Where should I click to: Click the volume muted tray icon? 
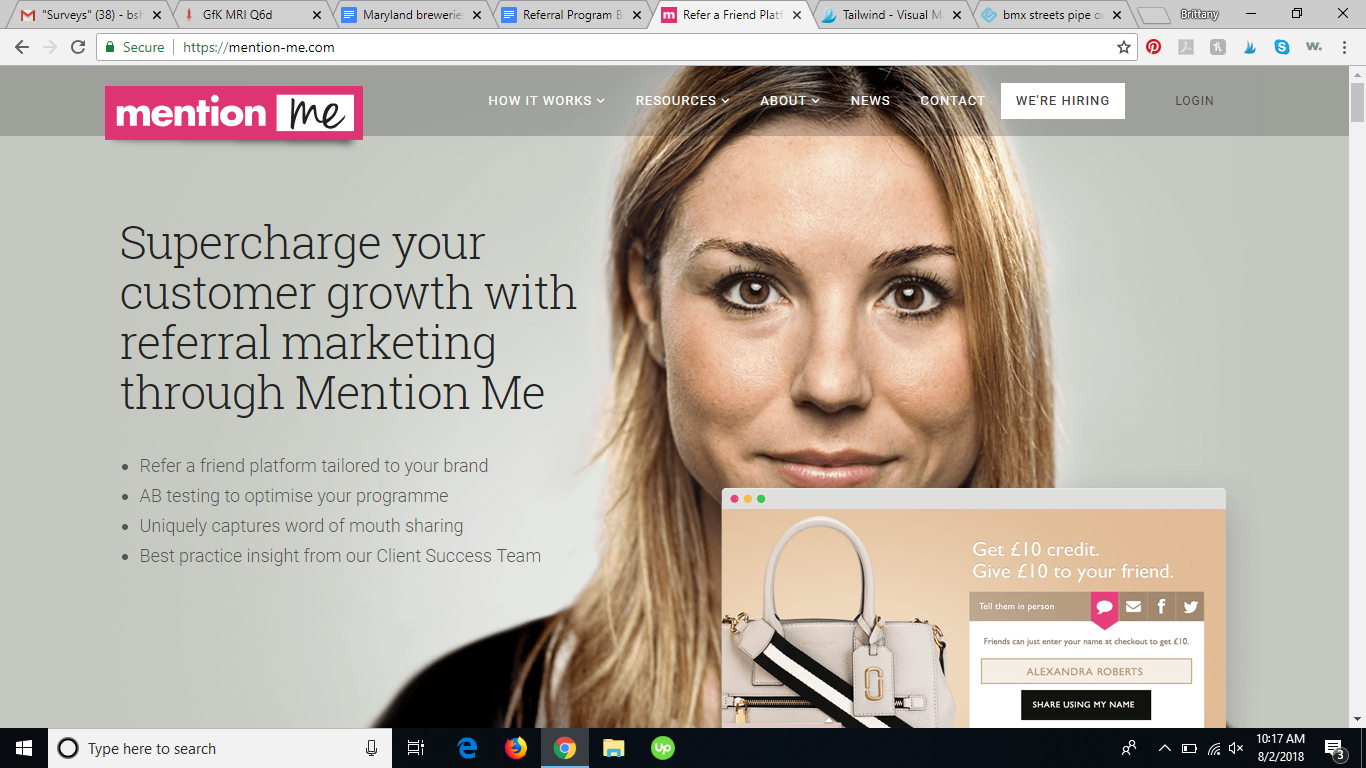pos(1236,748)
